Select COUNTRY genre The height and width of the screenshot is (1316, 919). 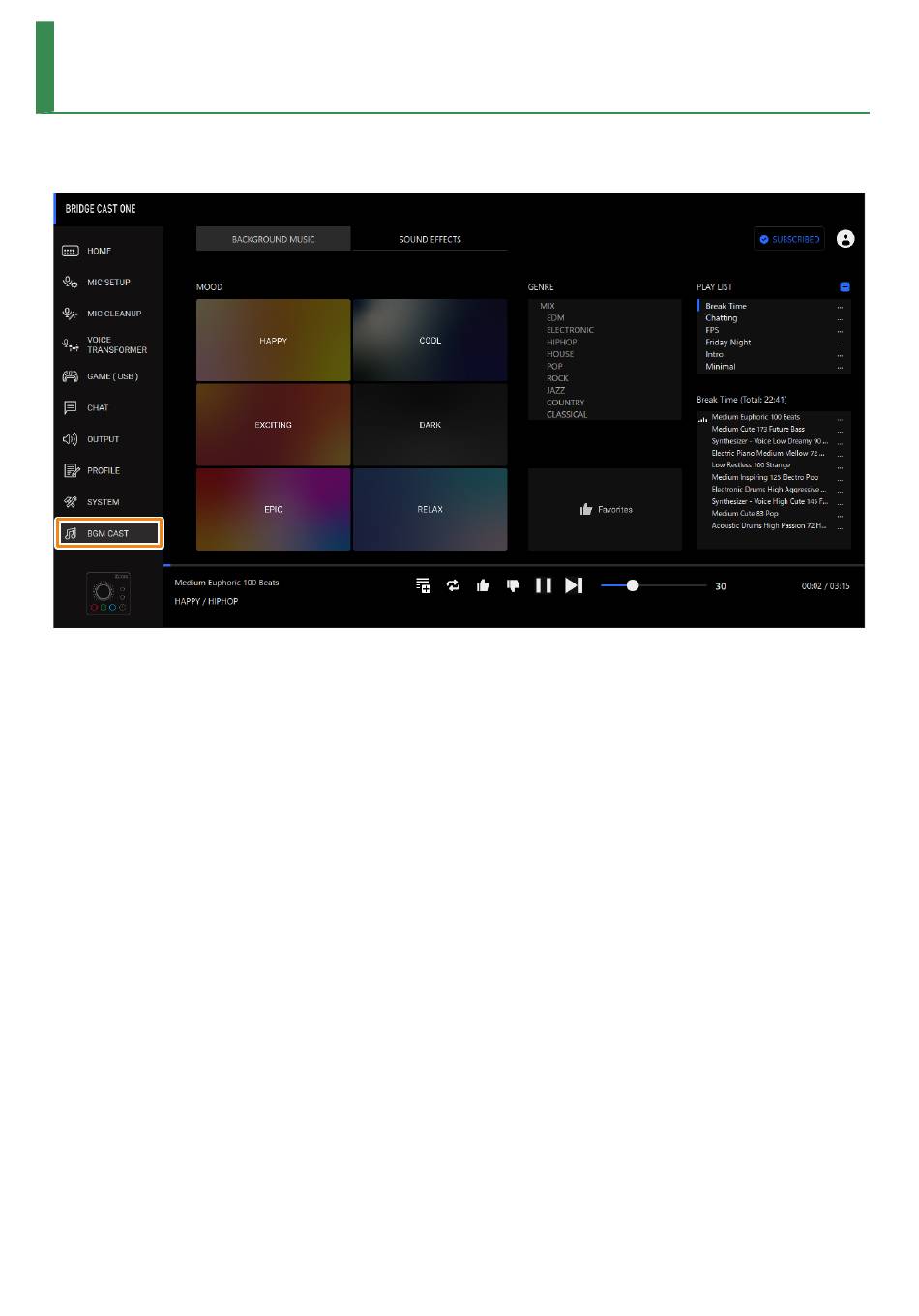565,403
